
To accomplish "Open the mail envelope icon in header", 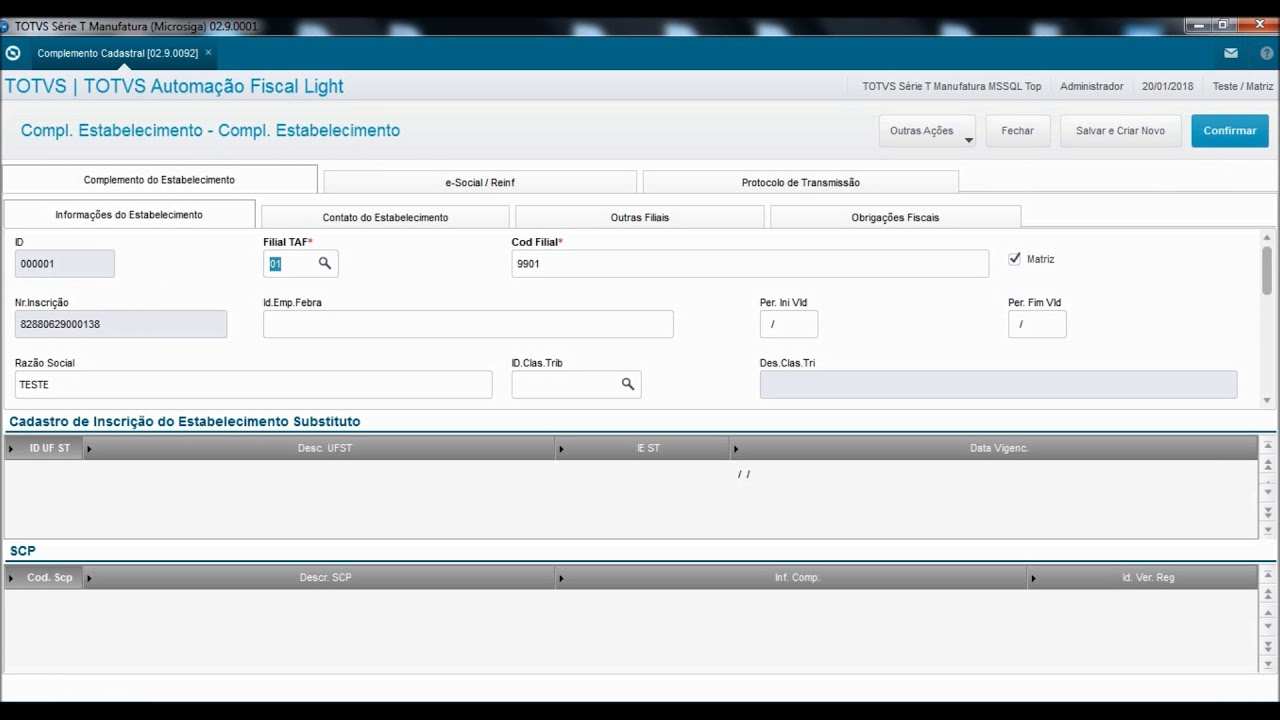I will point(1231,53).
